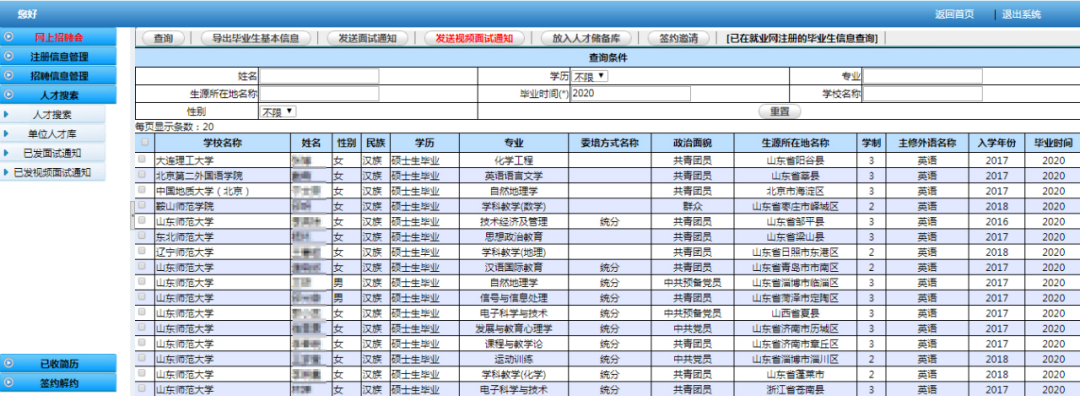The height and width of the screenshot is (396, 1080).
Task: Open 已发视频面试通知 menu item
Action: pyautogui.click(x=52, y=172)
